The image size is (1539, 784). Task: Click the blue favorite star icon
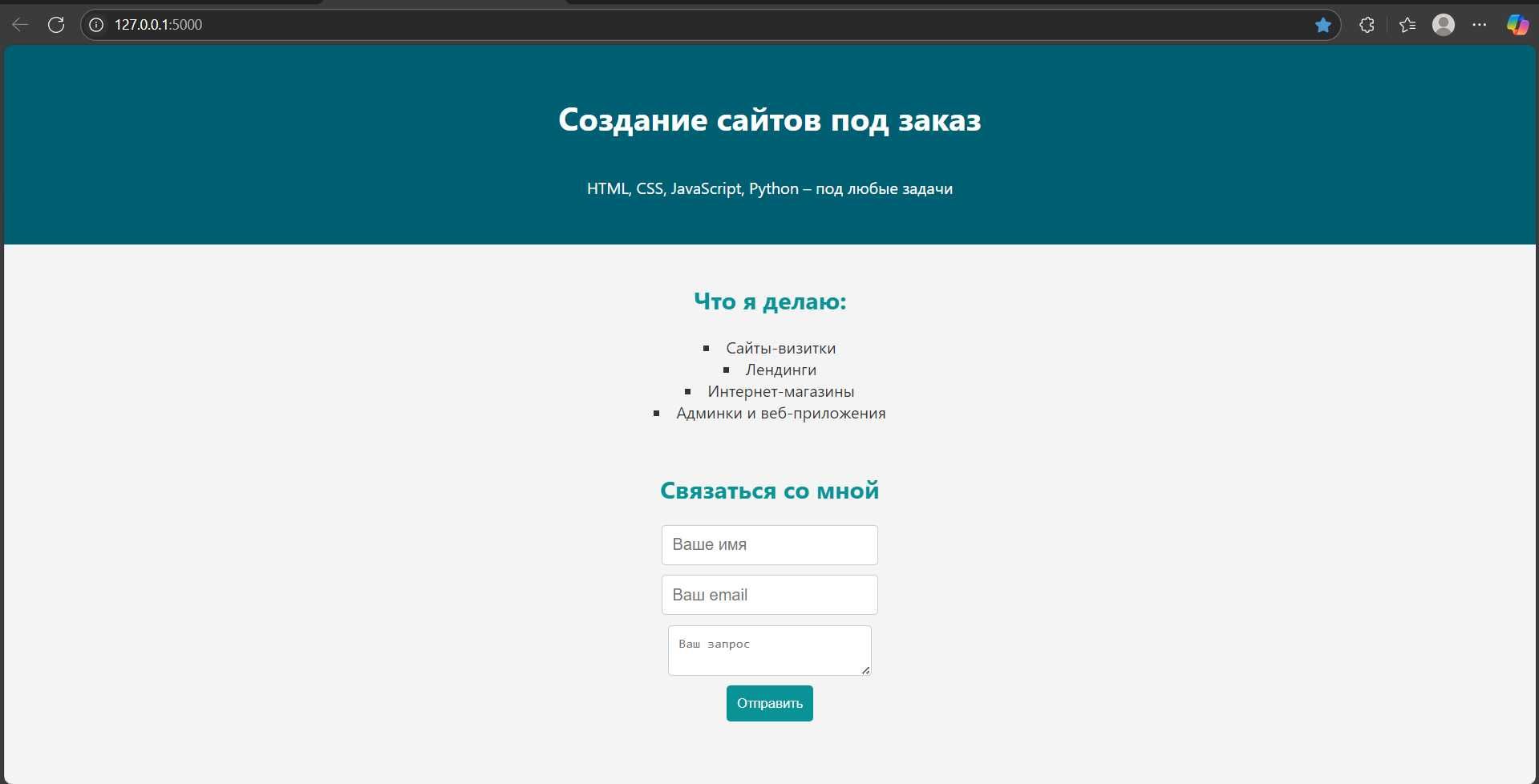click(1323, 25)
